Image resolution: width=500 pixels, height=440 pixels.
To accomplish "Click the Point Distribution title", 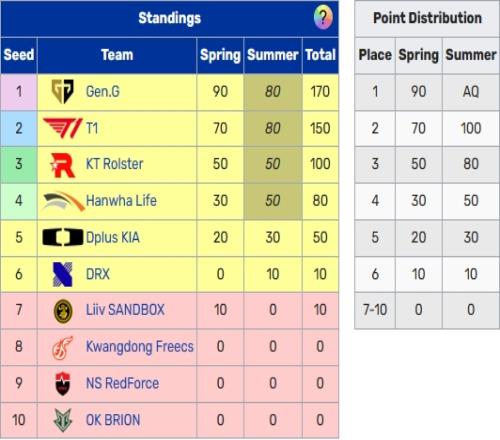I will pos(427,18).
